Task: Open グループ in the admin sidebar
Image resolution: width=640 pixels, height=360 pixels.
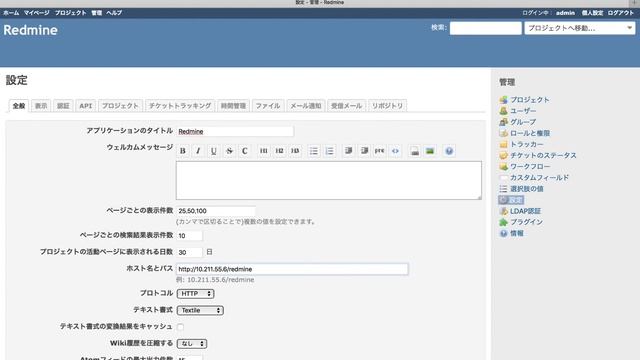Action: tap(523, 122)
